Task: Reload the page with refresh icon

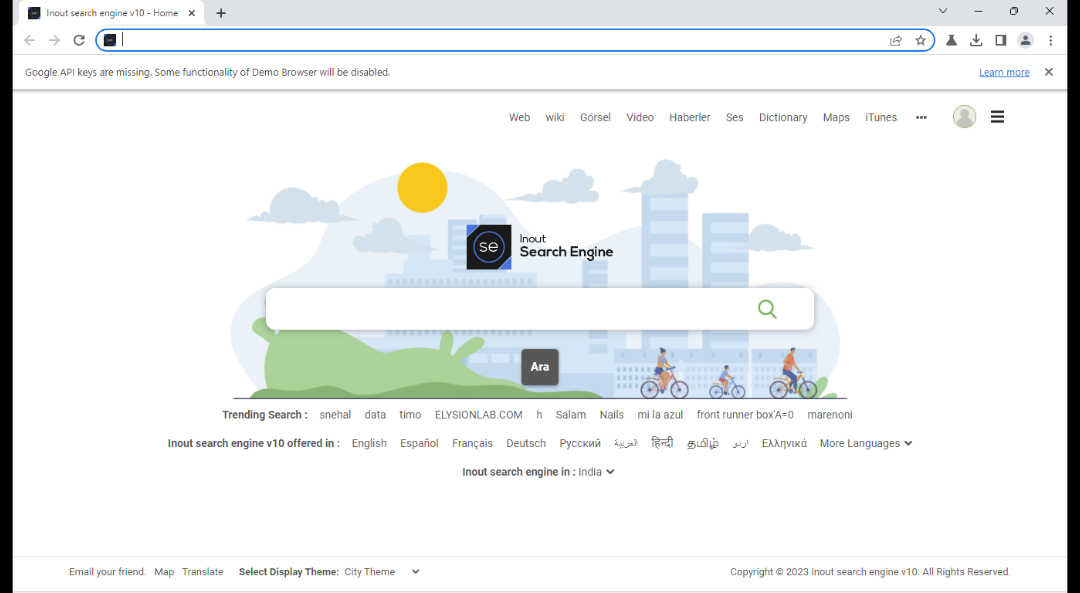Action: [79, 40]
